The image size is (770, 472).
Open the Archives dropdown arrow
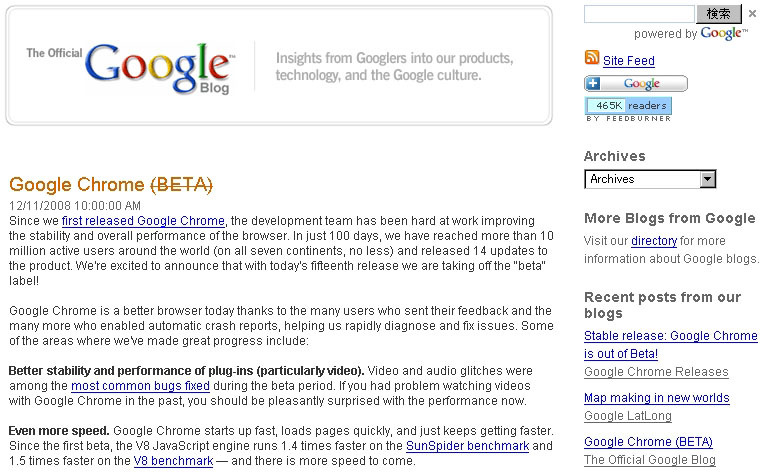pos(708,179)
